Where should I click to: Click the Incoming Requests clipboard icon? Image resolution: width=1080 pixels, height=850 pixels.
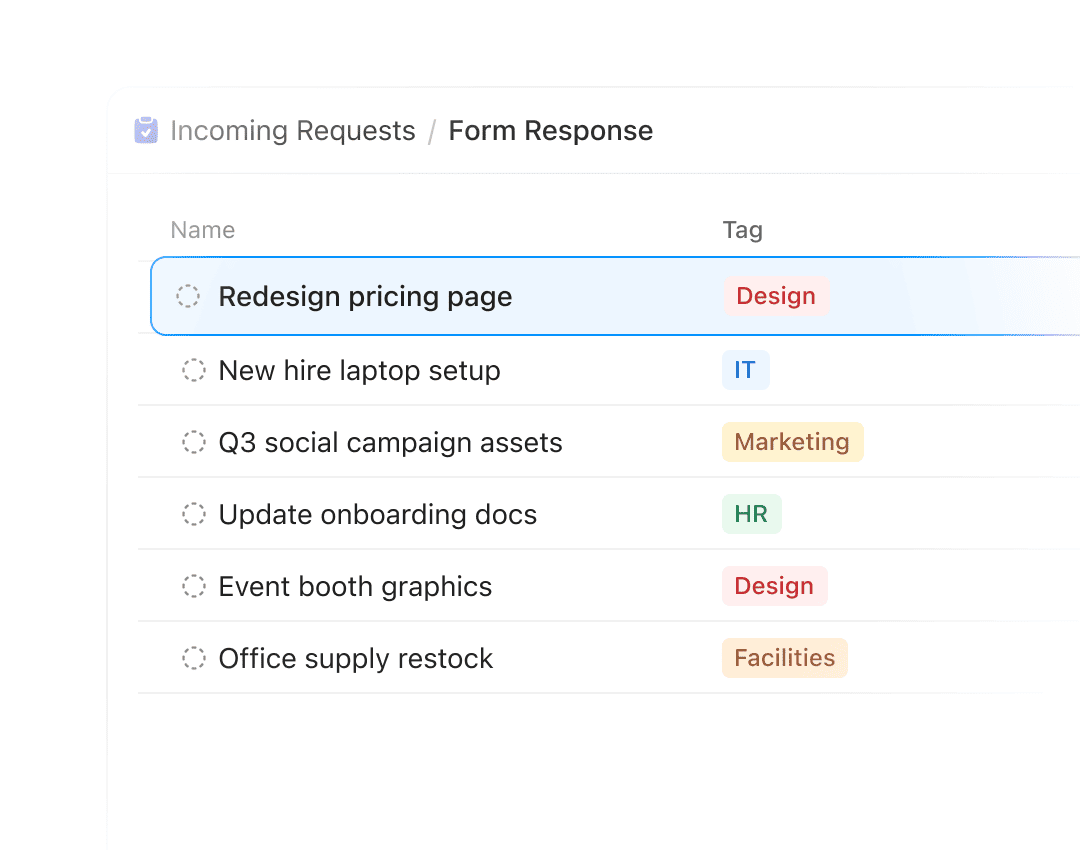tap(145, 130)
